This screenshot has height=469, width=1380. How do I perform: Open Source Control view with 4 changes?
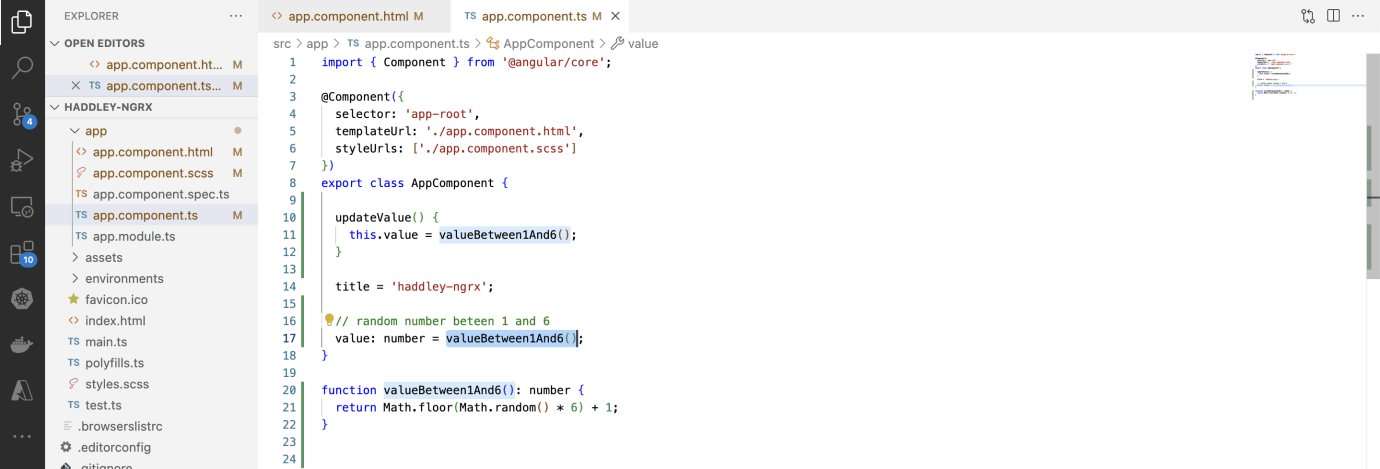[x=22, y=114]
